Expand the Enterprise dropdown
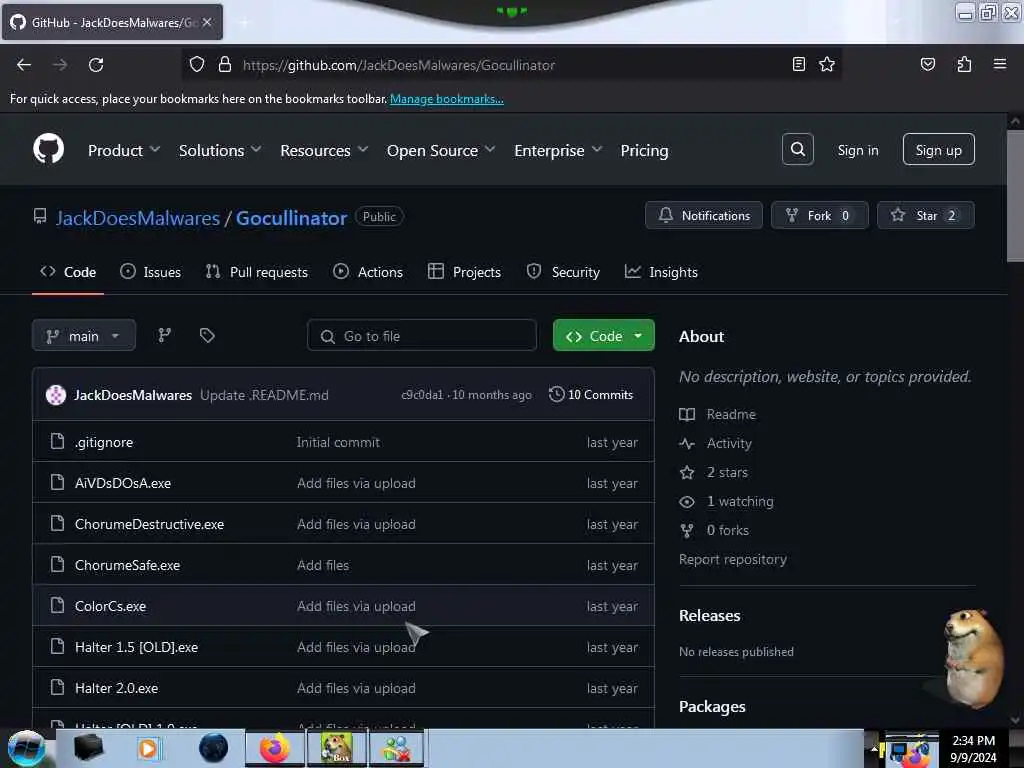 558,150
